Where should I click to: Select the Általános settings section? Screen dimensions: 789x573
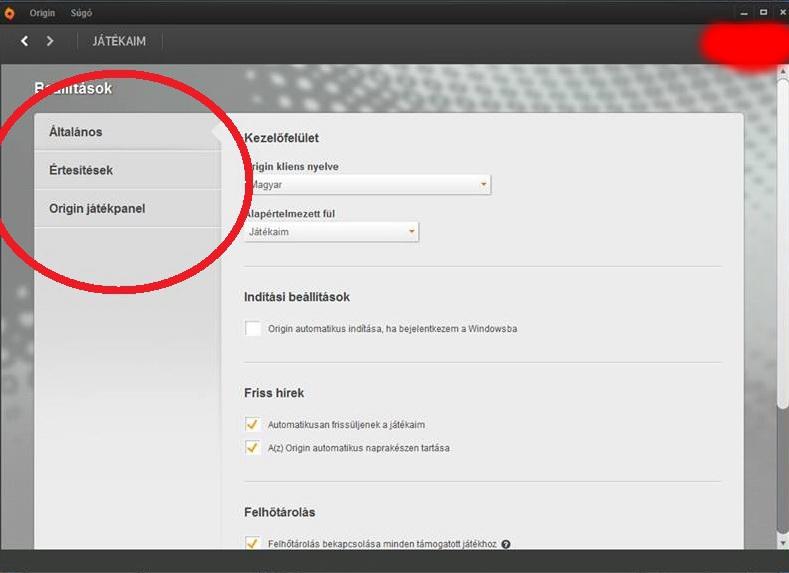[x=76, y=132]
